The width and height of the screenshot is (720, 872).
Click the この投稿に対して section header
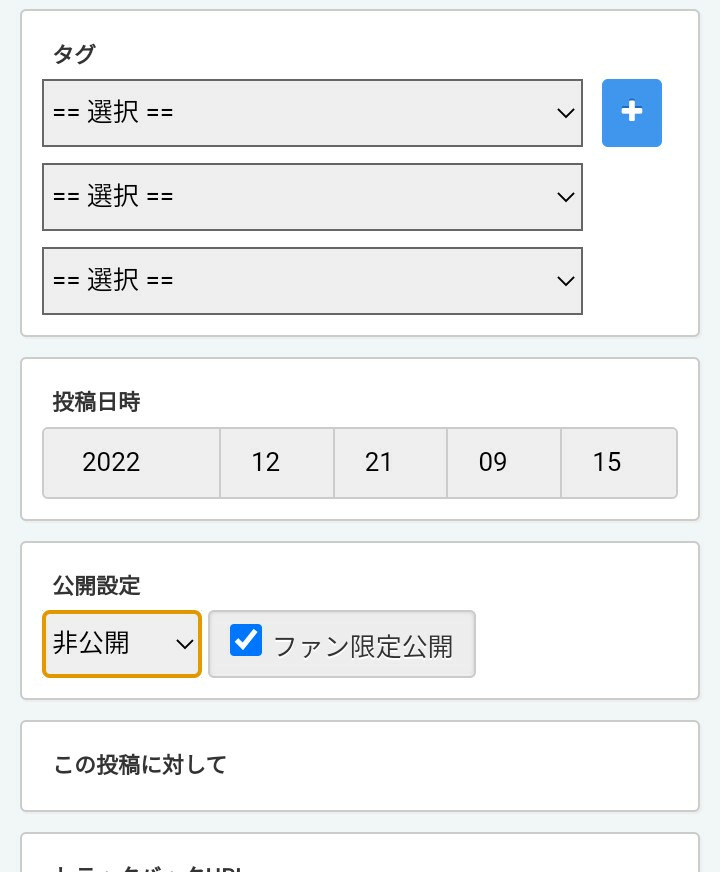point(140,766)
